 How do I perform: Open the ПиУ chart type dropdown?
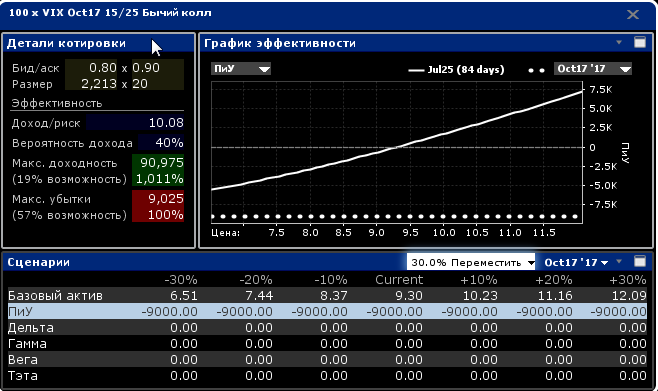[241, 69]
